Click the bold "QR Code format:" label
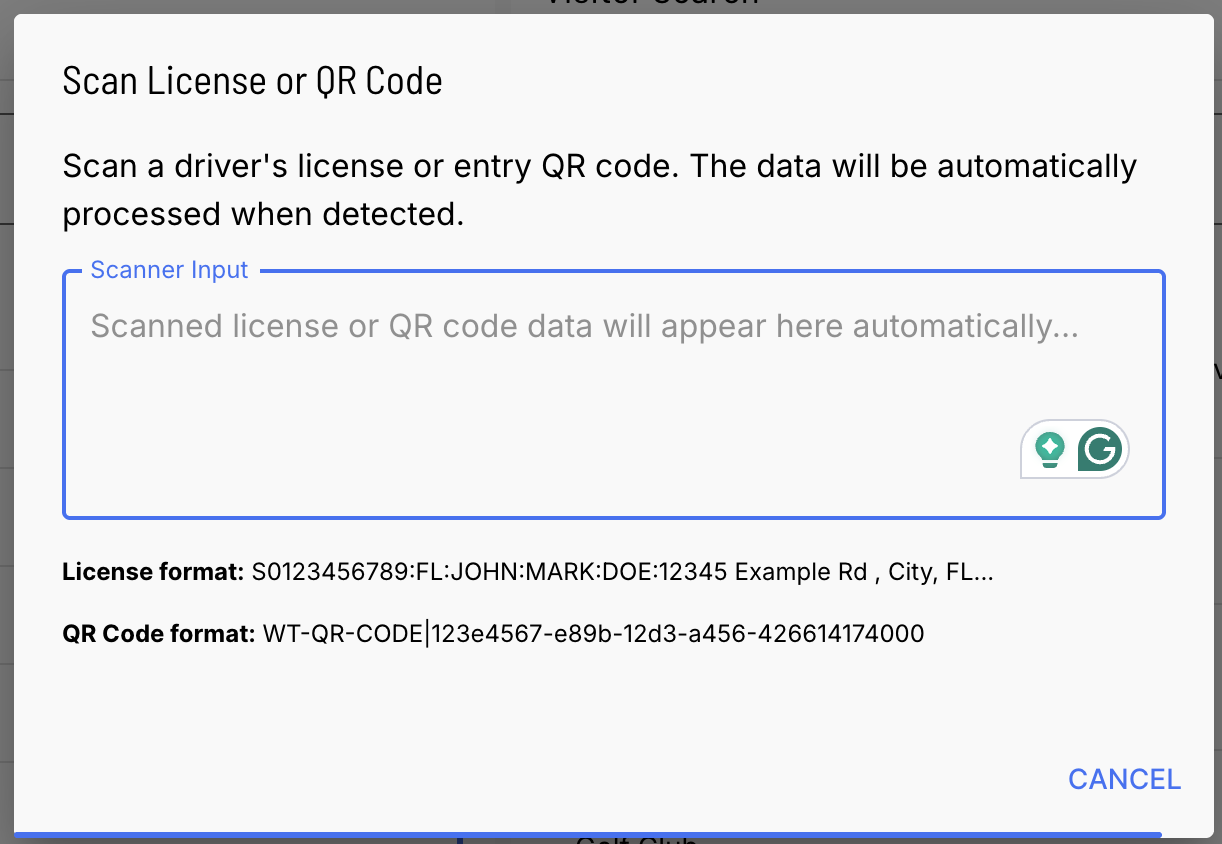The image size is (1222, 844). [159, 633]
